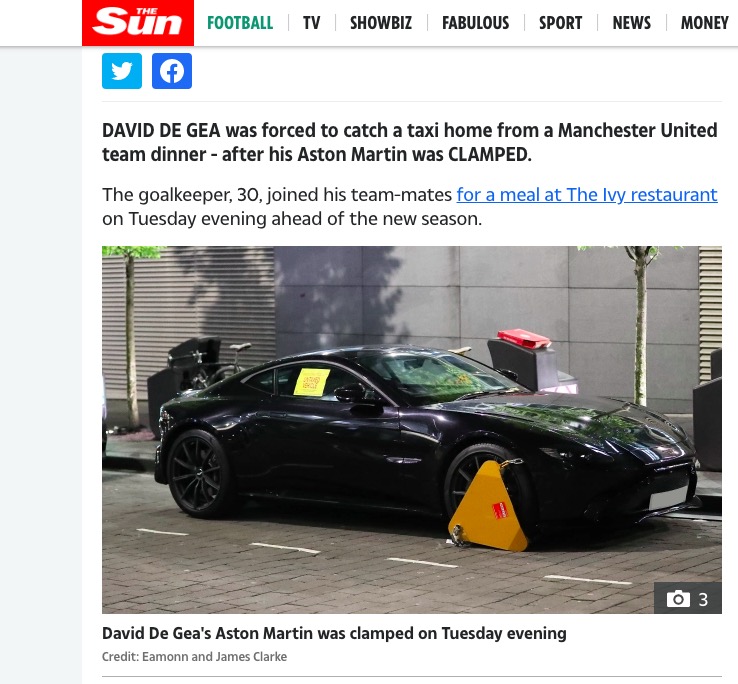The height and width of the screenshot is (684, 738).
Task: Open The Sun logo homepage
Action: pyautogui.click(x=138, y=23)
